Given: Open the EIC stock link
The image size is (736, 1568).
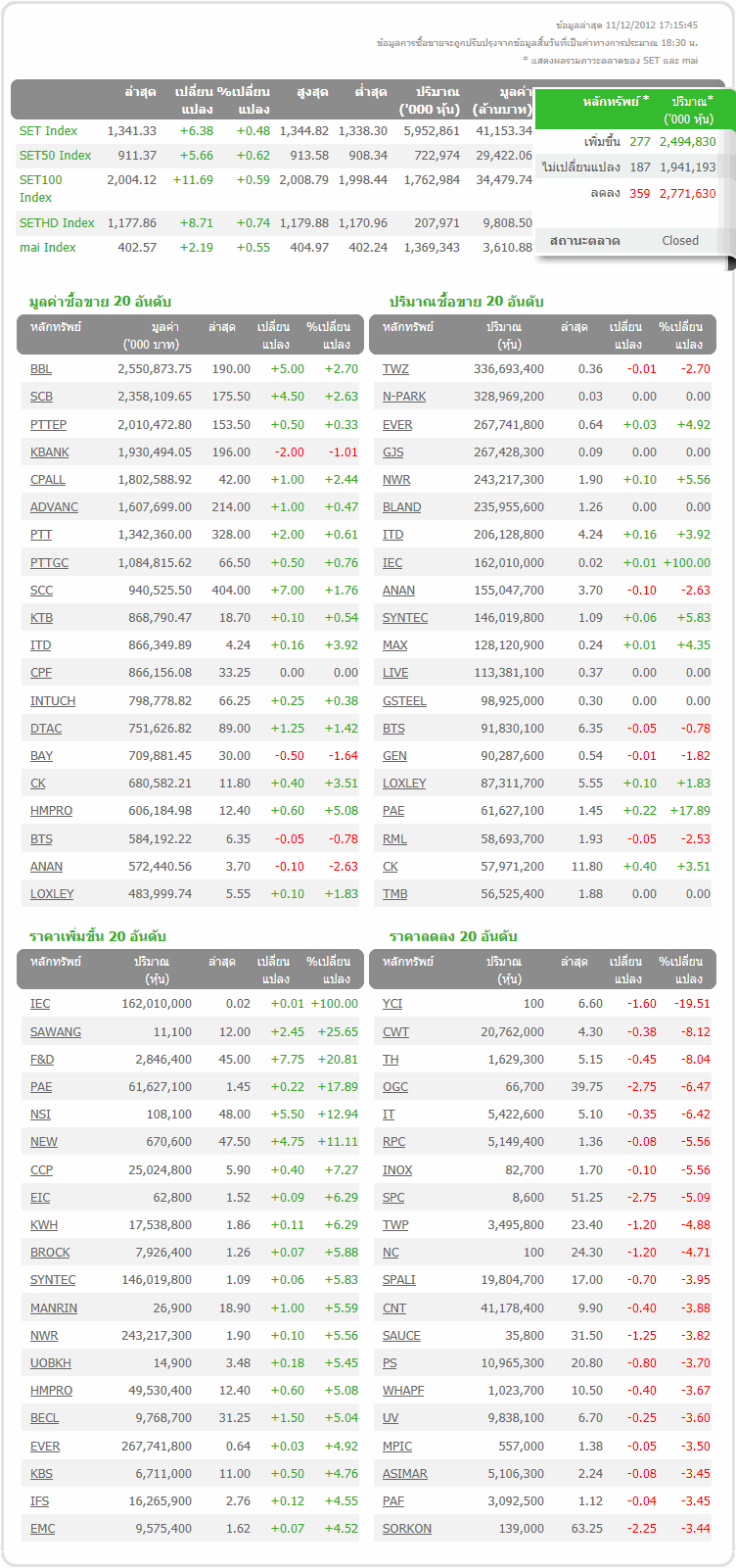Looking at the screenshot, I should pyautogui.click(x=40, y=1197).
